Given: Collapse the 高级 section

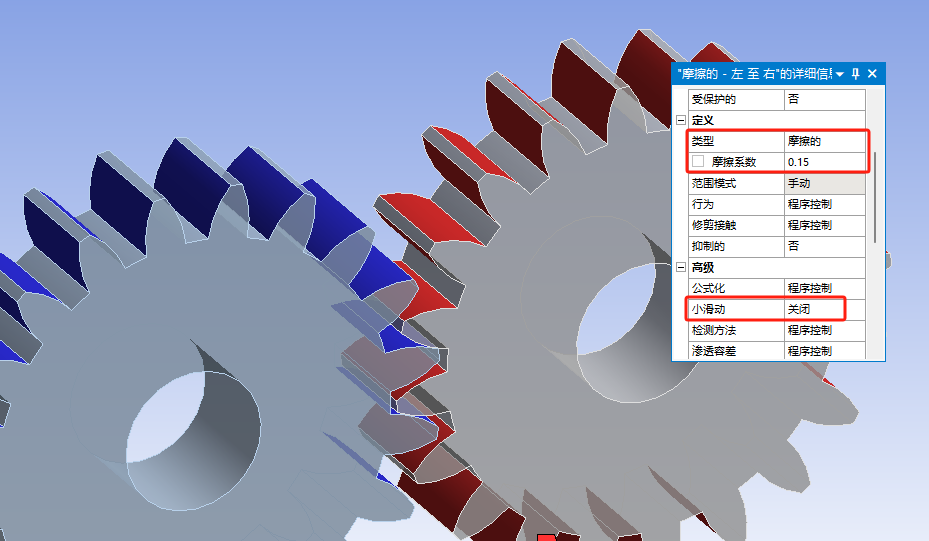Looking at the screenshot, I should coord(681,267).
